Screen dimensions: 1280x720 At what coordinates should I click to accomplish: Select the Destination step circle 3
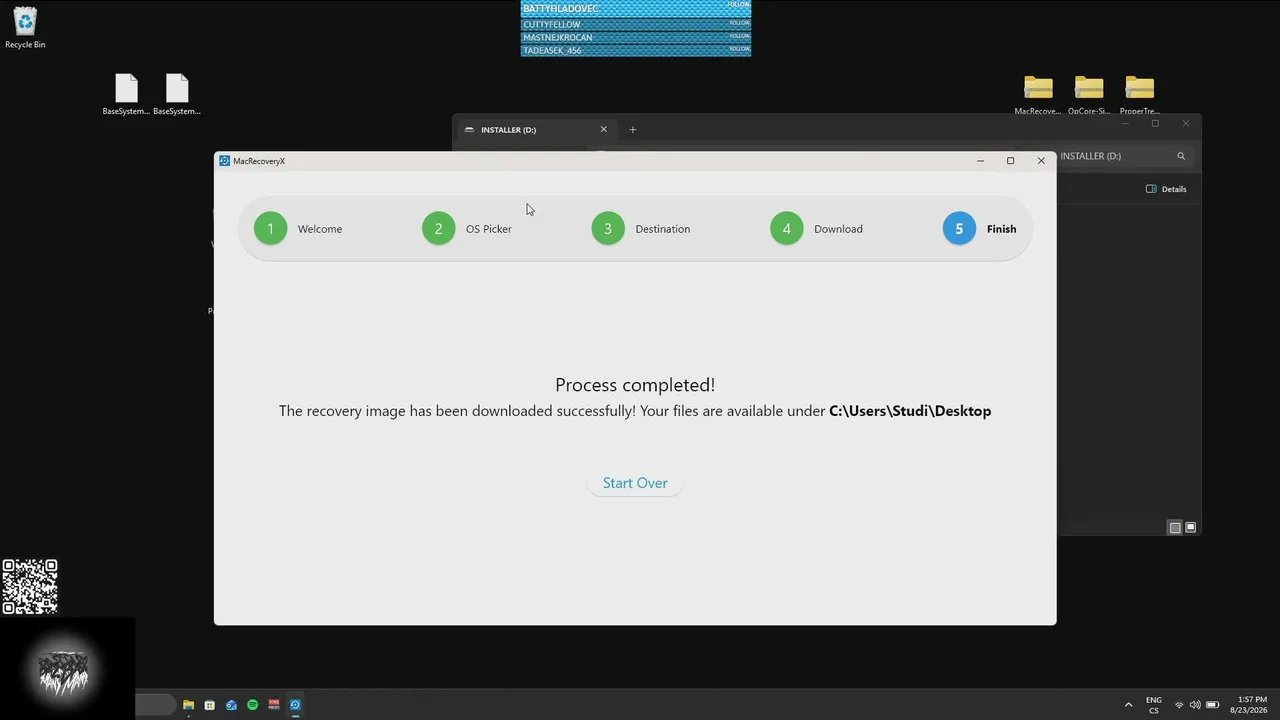607,229
